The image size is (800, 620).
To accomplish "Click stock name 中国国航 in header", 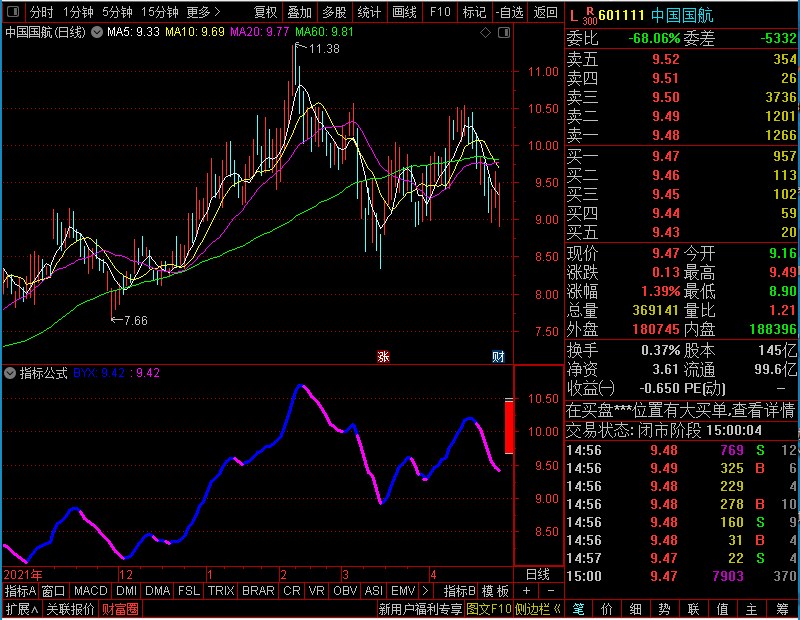I will click(x=682, y=15).
